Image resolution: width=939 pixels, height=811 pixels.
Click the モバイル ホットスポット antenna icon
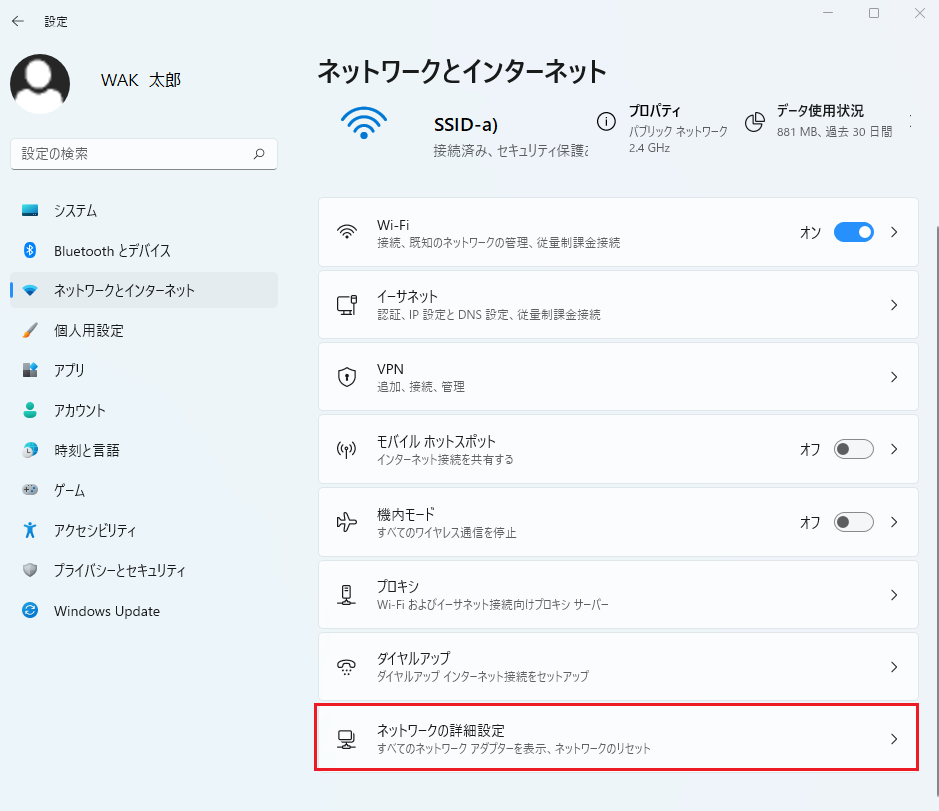[x=347, y=449]
